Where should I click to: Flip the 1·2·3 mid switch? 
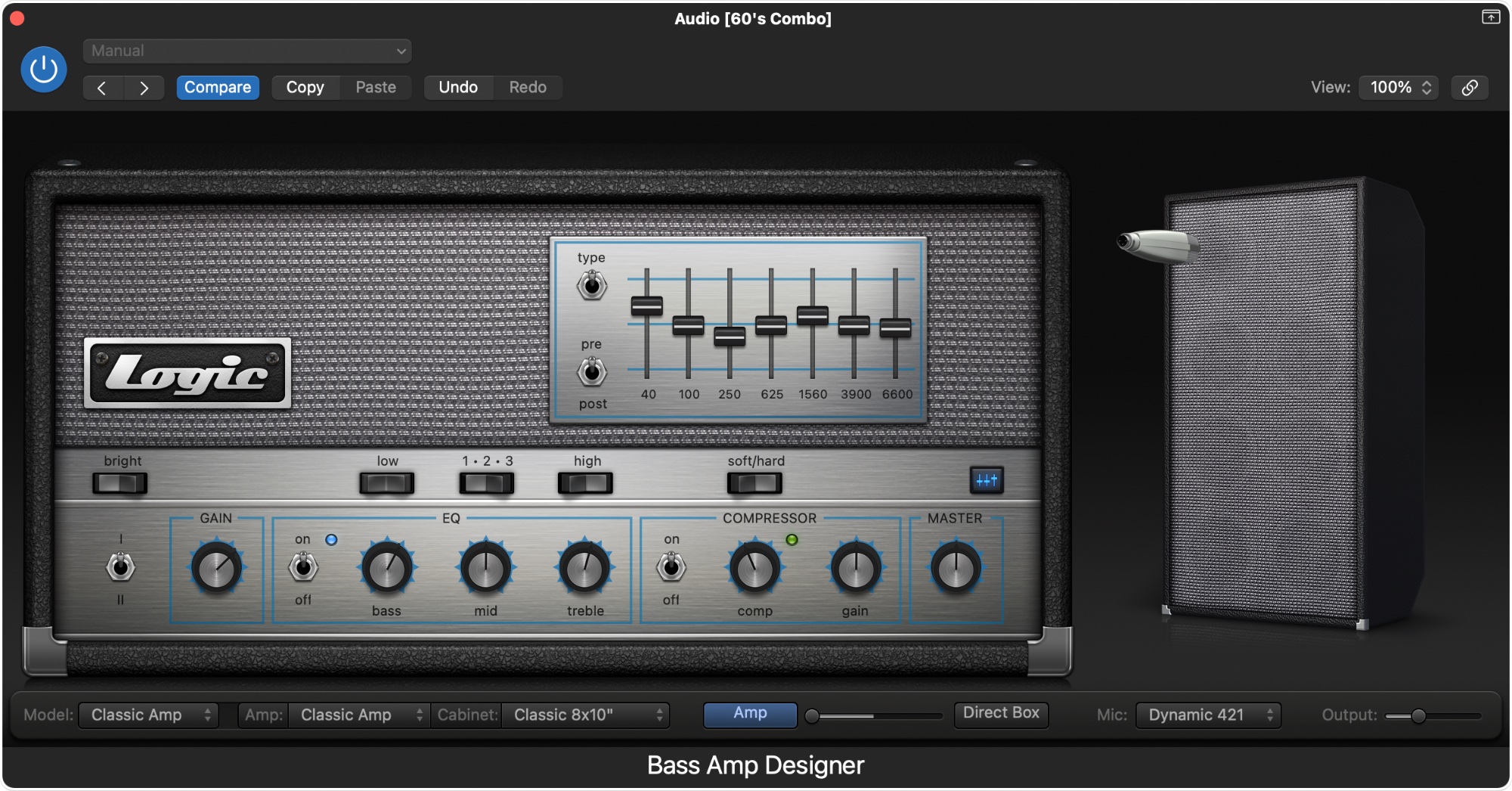(x=487, y=483)
